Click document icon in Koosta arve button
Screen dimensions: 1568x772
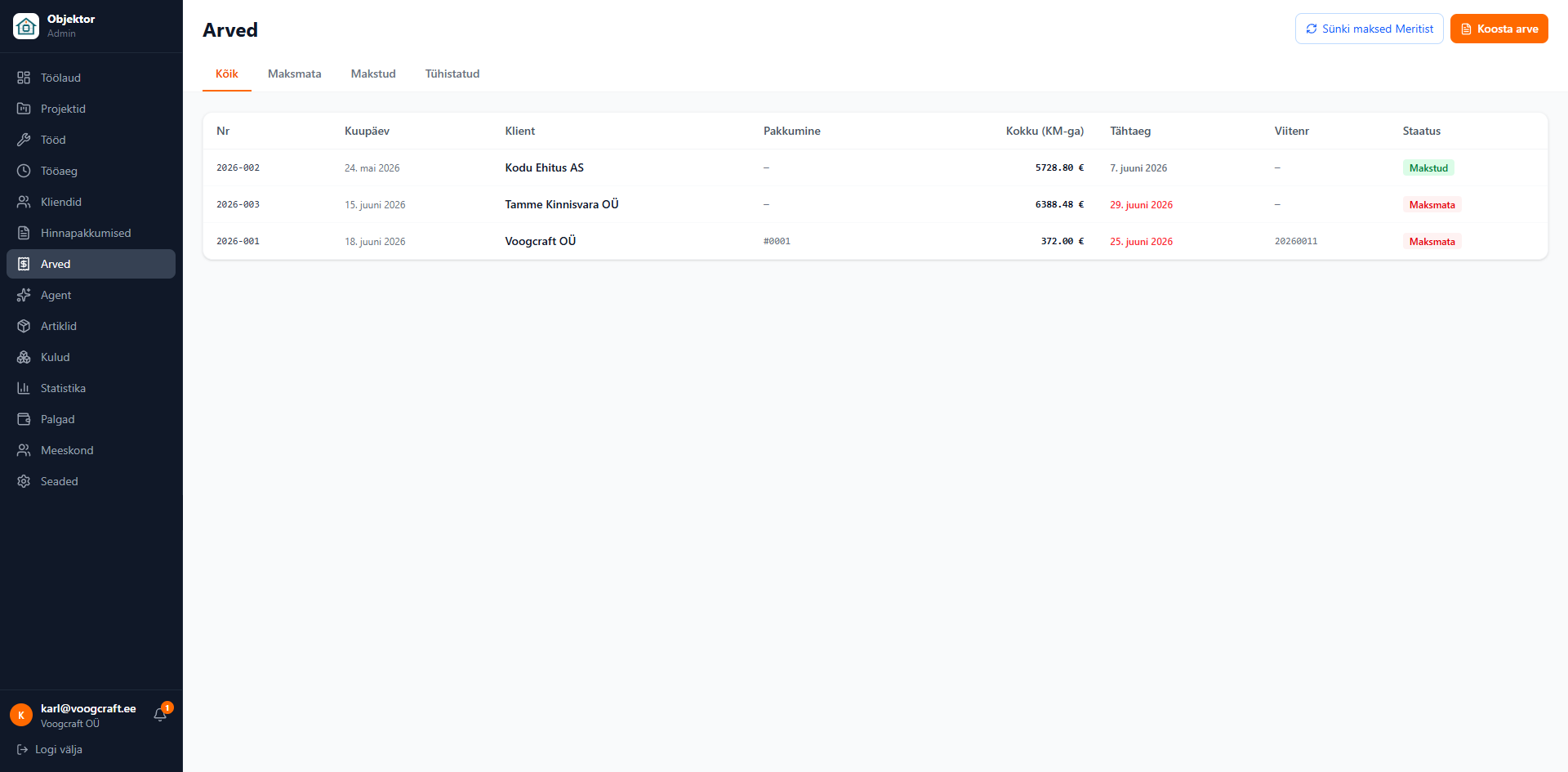click(1466, 29)
